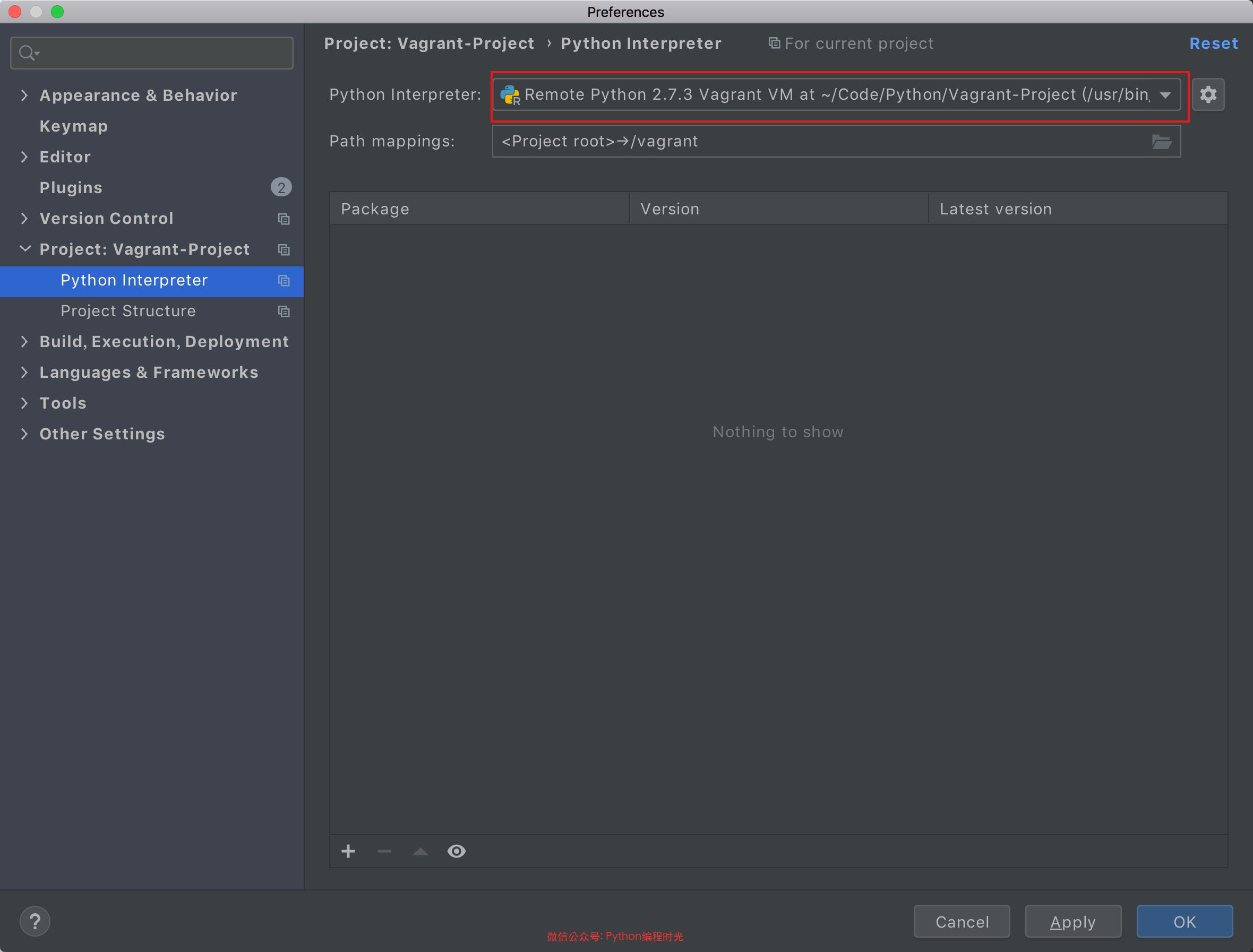
Task: Open the Python Interpreter dropdown
Action: [1165, 94]
